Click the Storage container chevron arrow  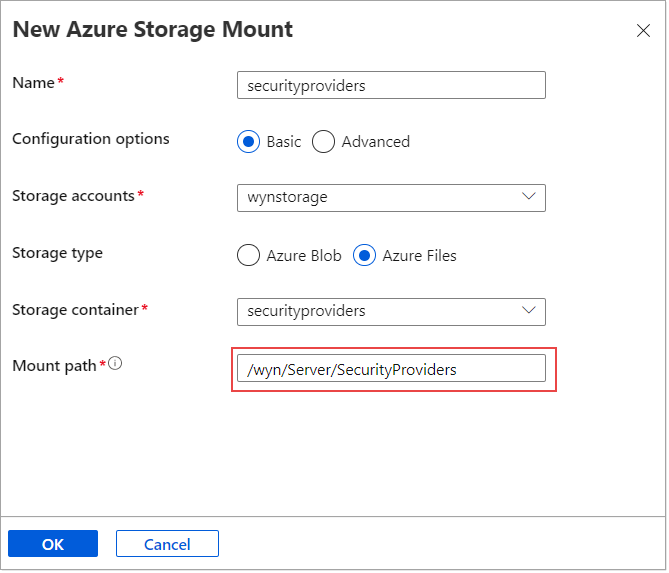529,311
